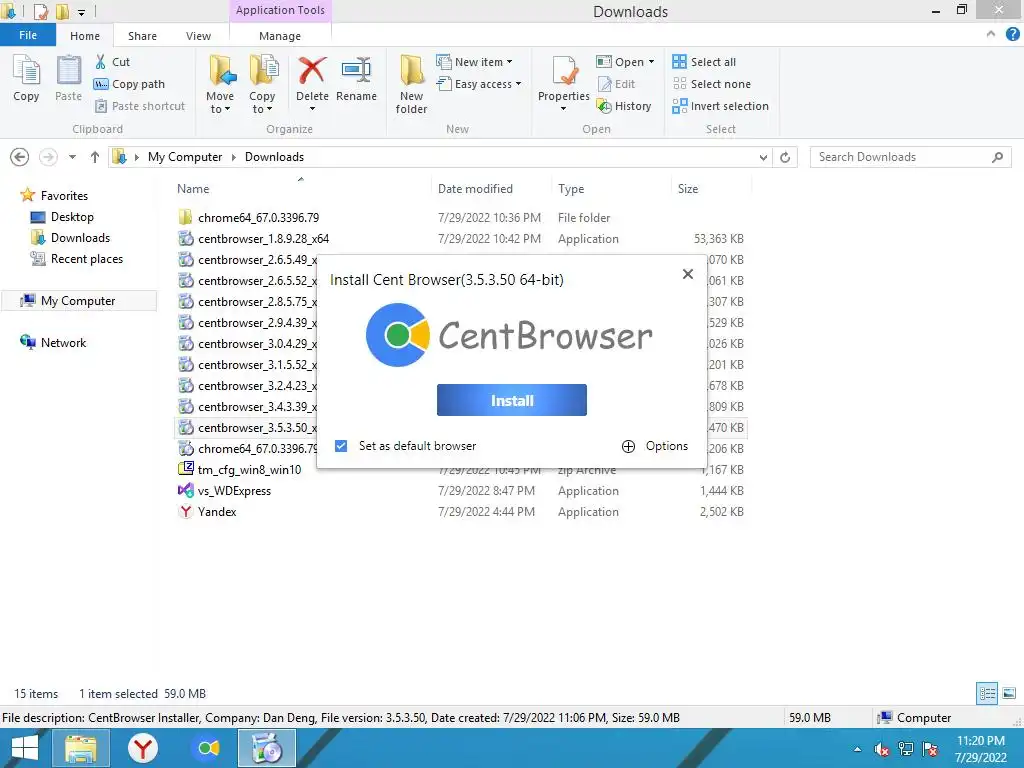Open recent locations dropdown arrow

pyautogui.click(x=72, y=157)
